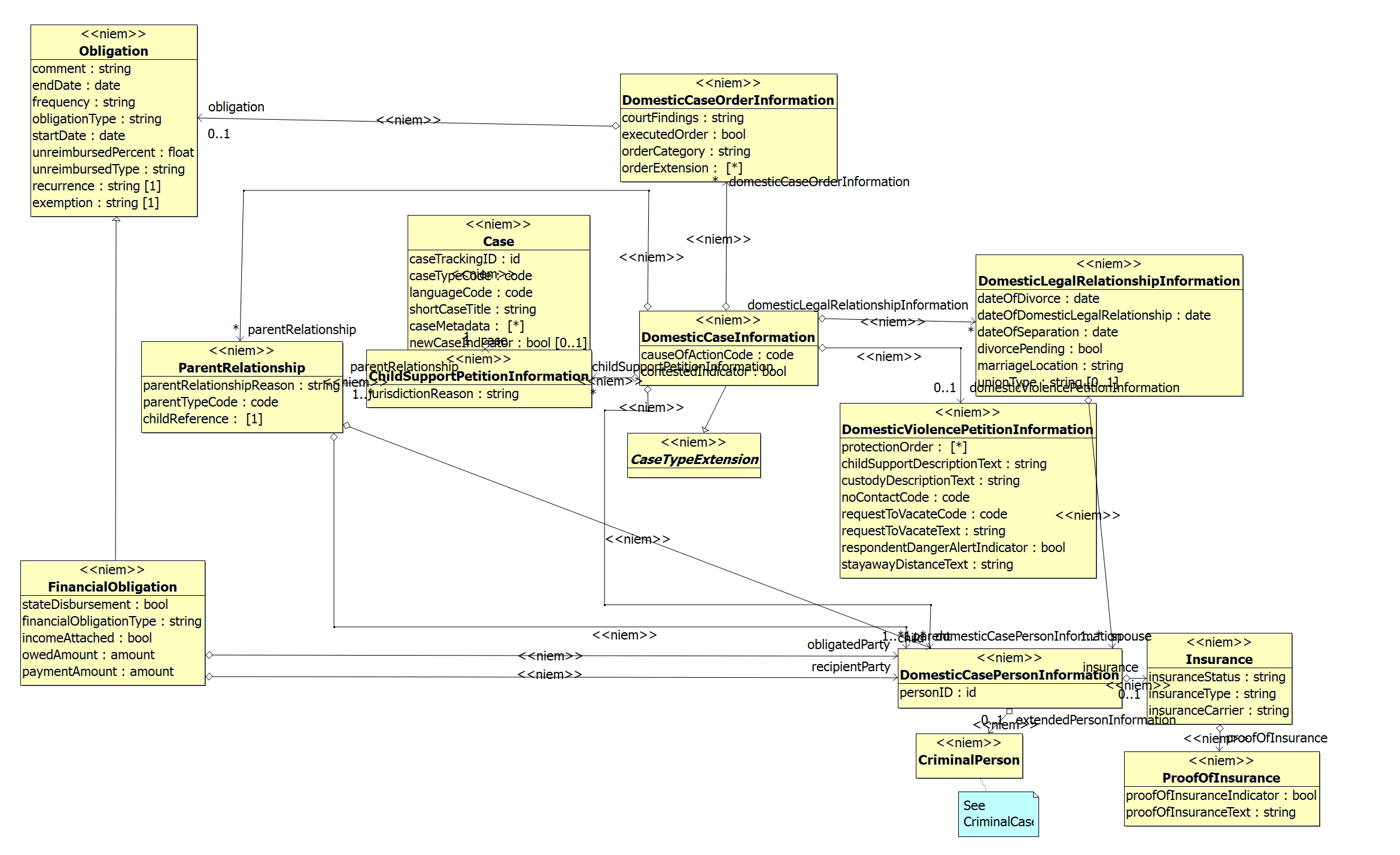1400x855 pixels.
Task: Click the stayawayDistanceText attribute row
Action: [x=927, y=564]
